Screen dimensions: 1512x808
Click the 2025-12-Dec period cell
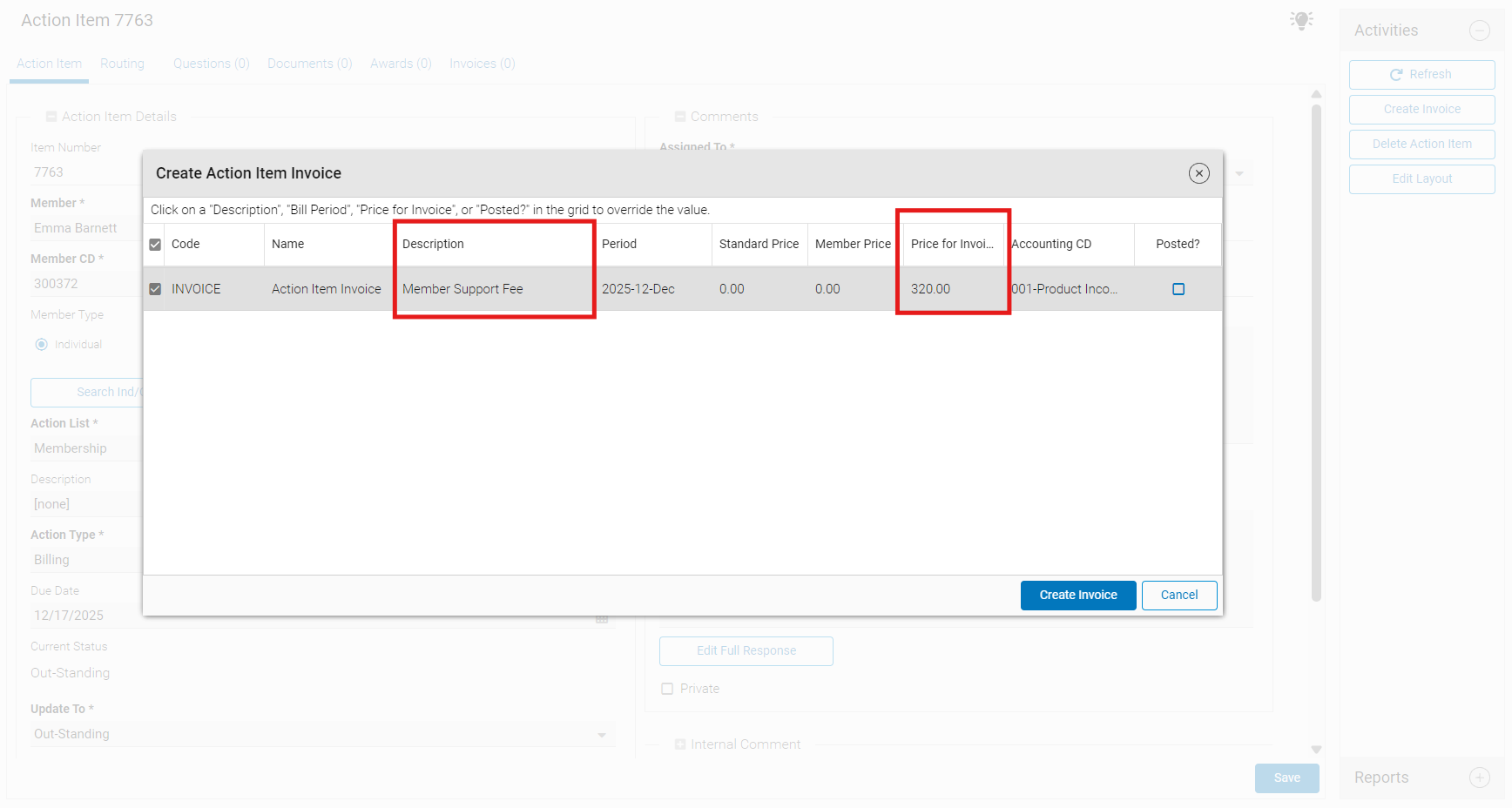coord(653,289)
